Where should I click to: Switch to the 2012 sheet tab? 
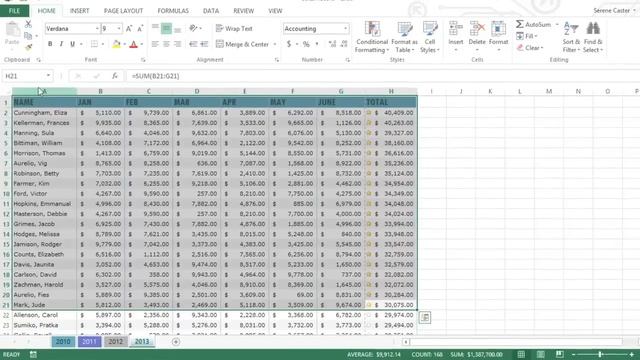click(116, 342)
